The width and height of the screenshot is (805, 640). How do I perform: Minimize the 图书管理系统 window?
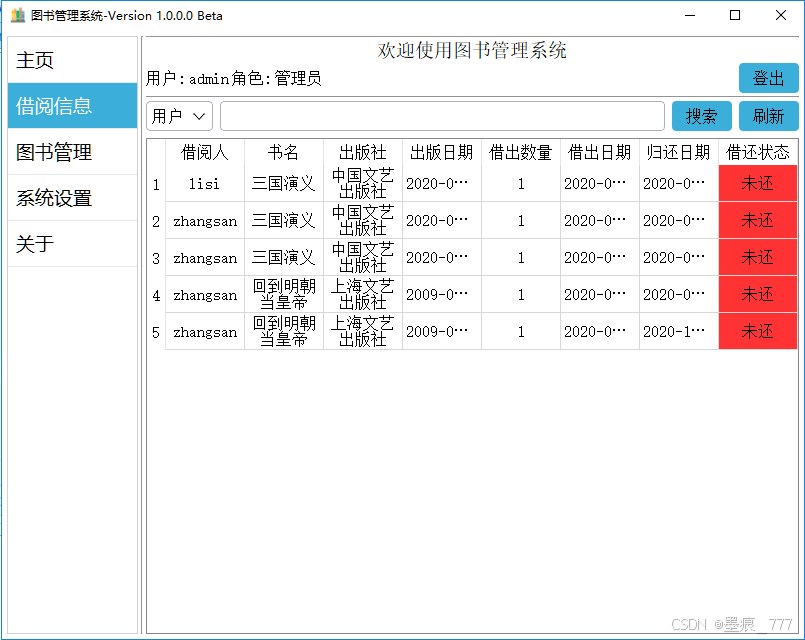[690, 15]
